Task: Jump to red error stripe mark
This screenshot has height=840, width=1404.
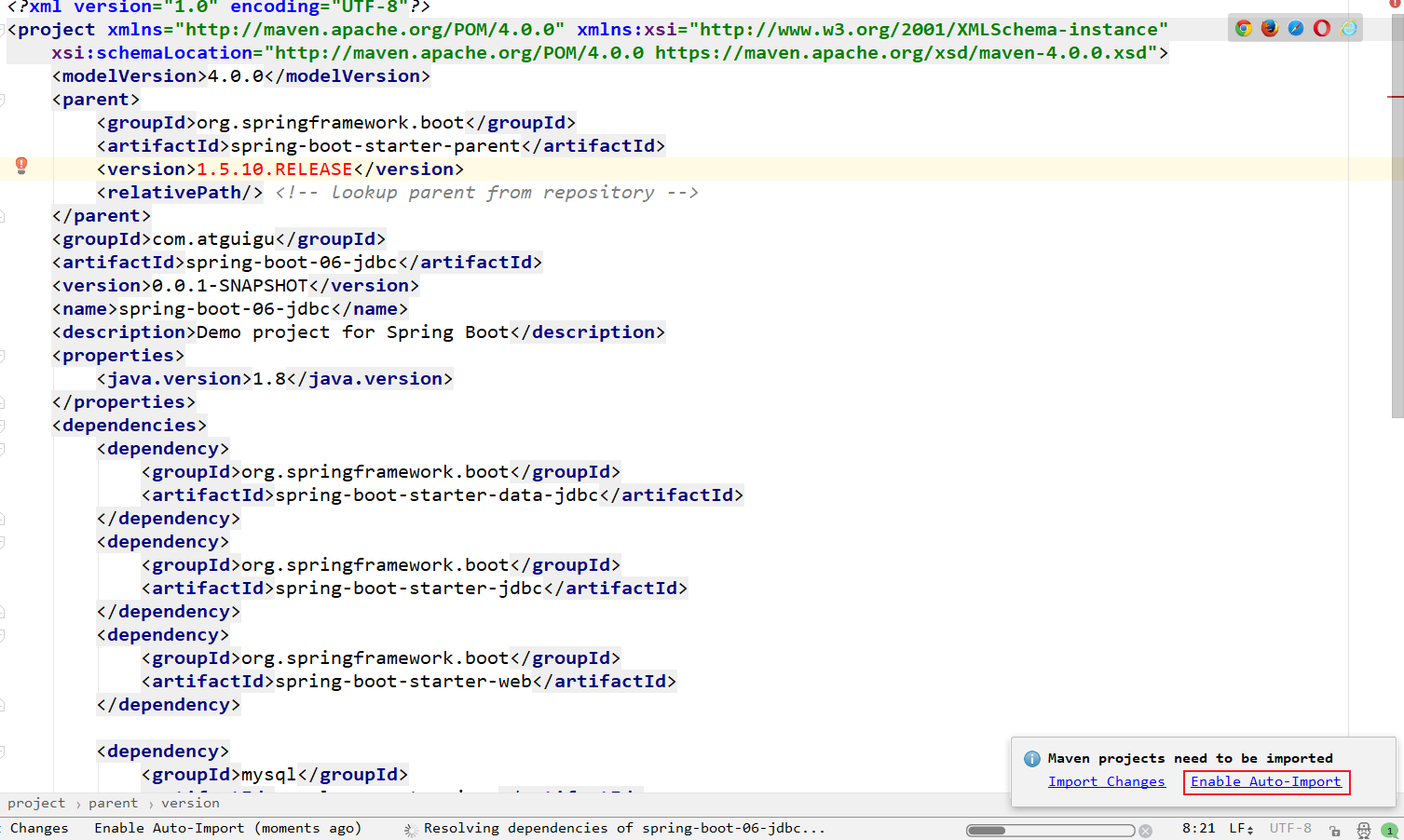Action: pos(1395,97)
